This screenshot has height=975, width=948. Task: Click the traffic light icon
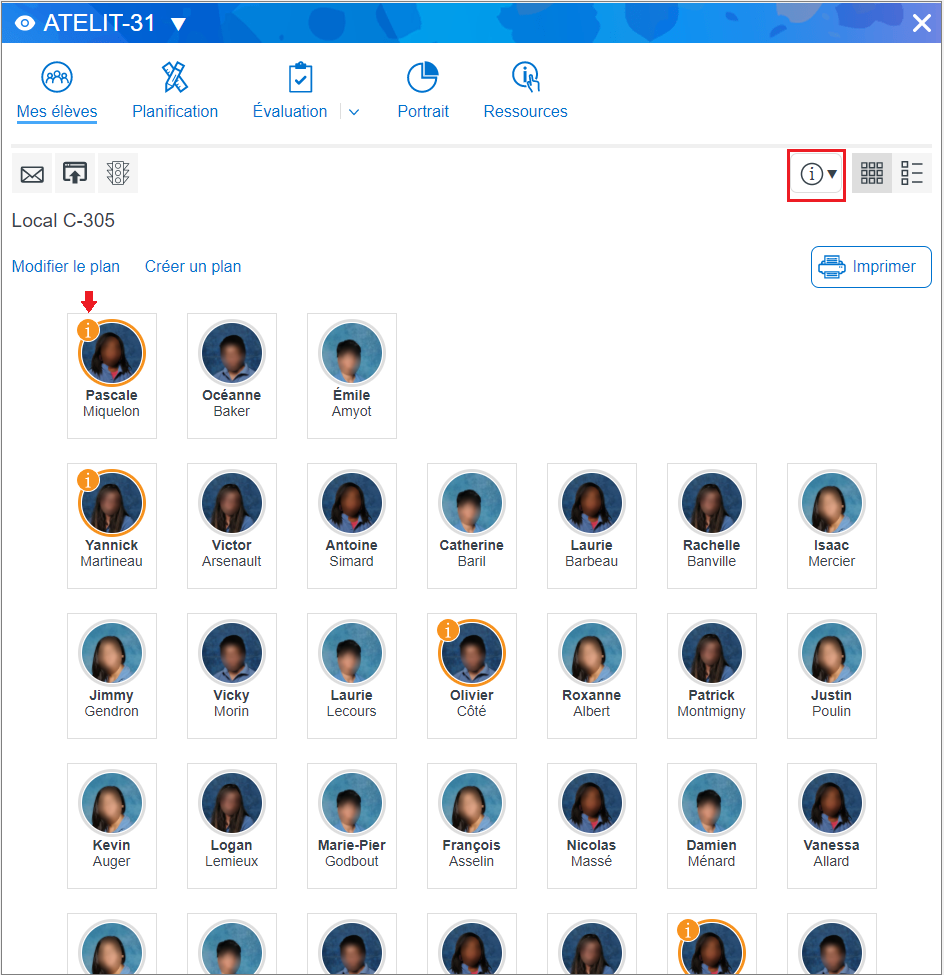coord(118,174)
